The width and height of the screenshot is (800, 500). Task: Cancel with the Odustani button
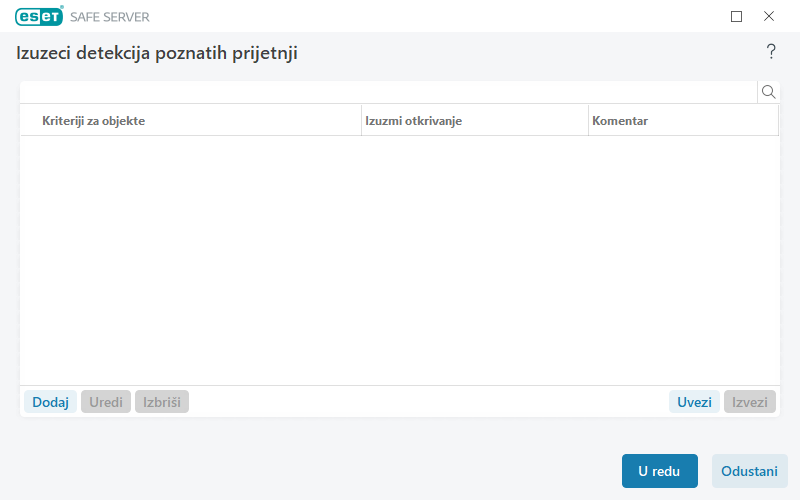point(749,471)
